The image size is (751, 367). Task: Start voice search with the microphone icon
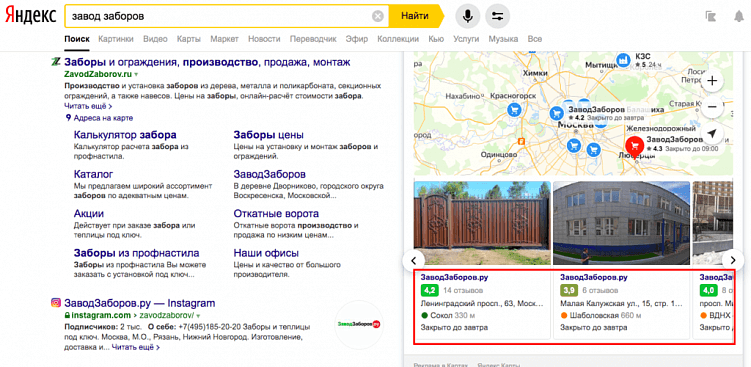pyautogui.click(x=467, y=16)
